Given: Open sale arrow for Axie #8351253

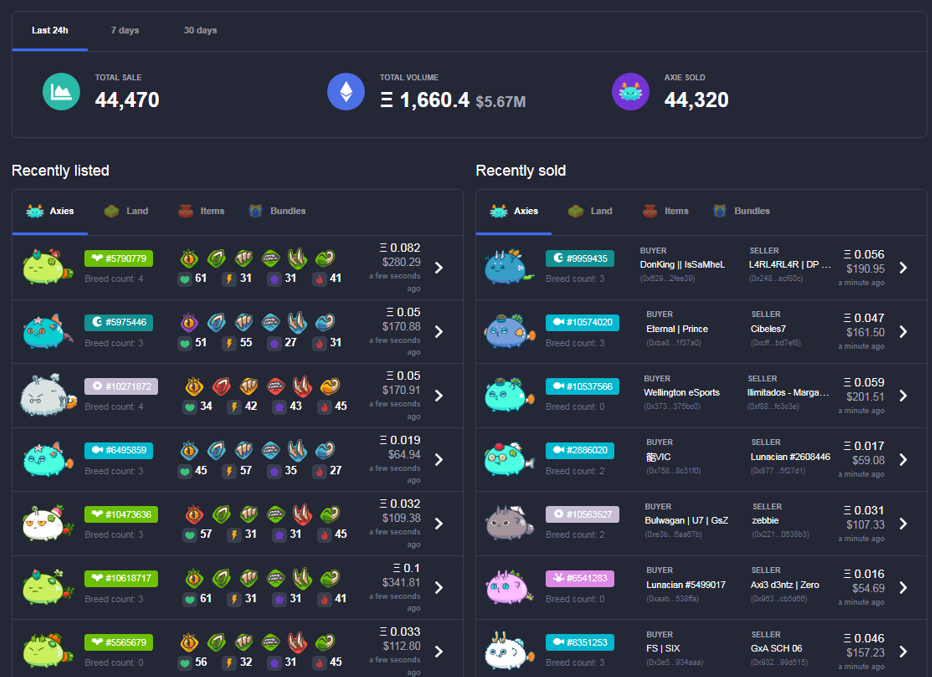Looking at the screenshot, I should pos(903,651).
